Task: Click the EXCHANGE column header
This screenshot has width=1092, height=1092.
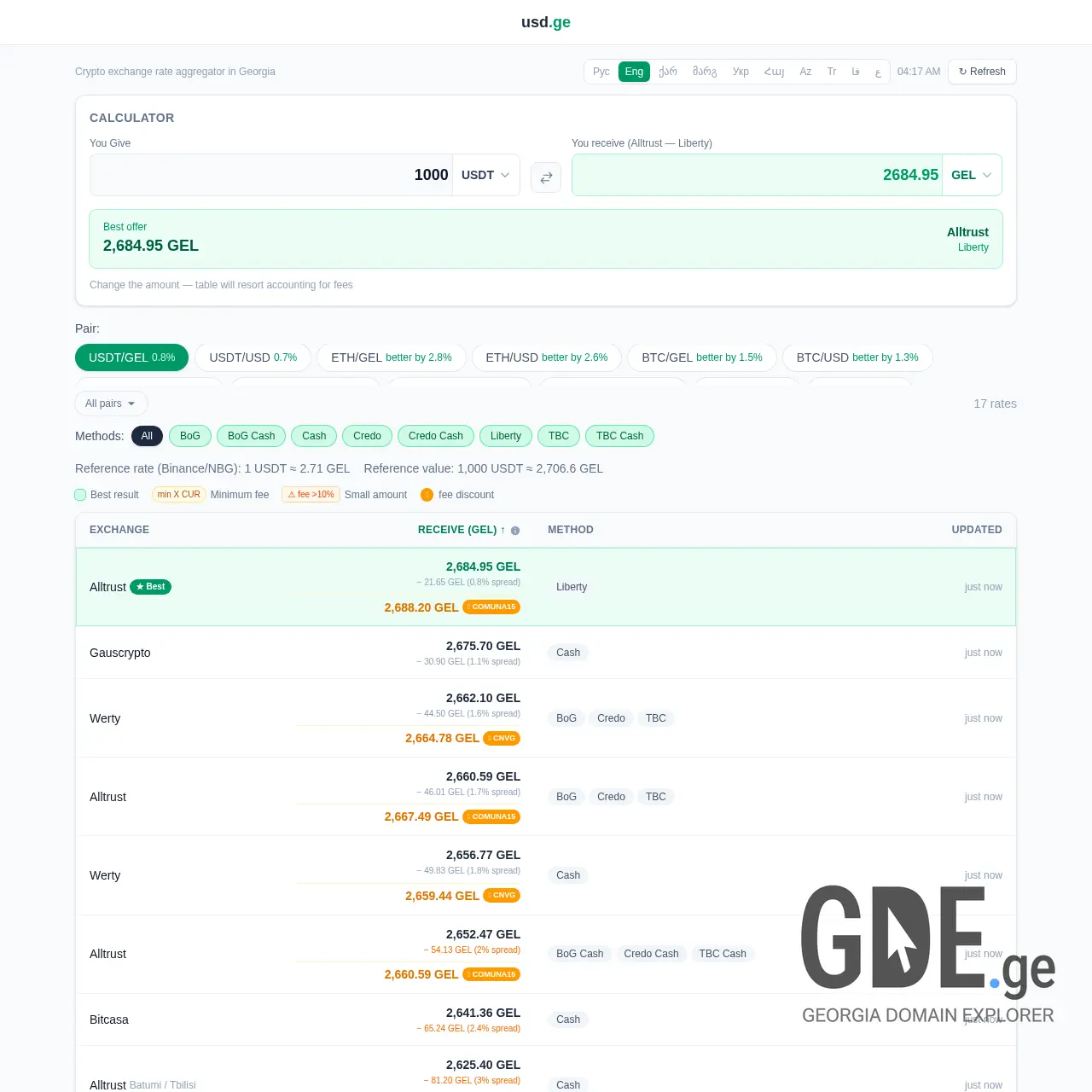Action: tap(119, 530)
